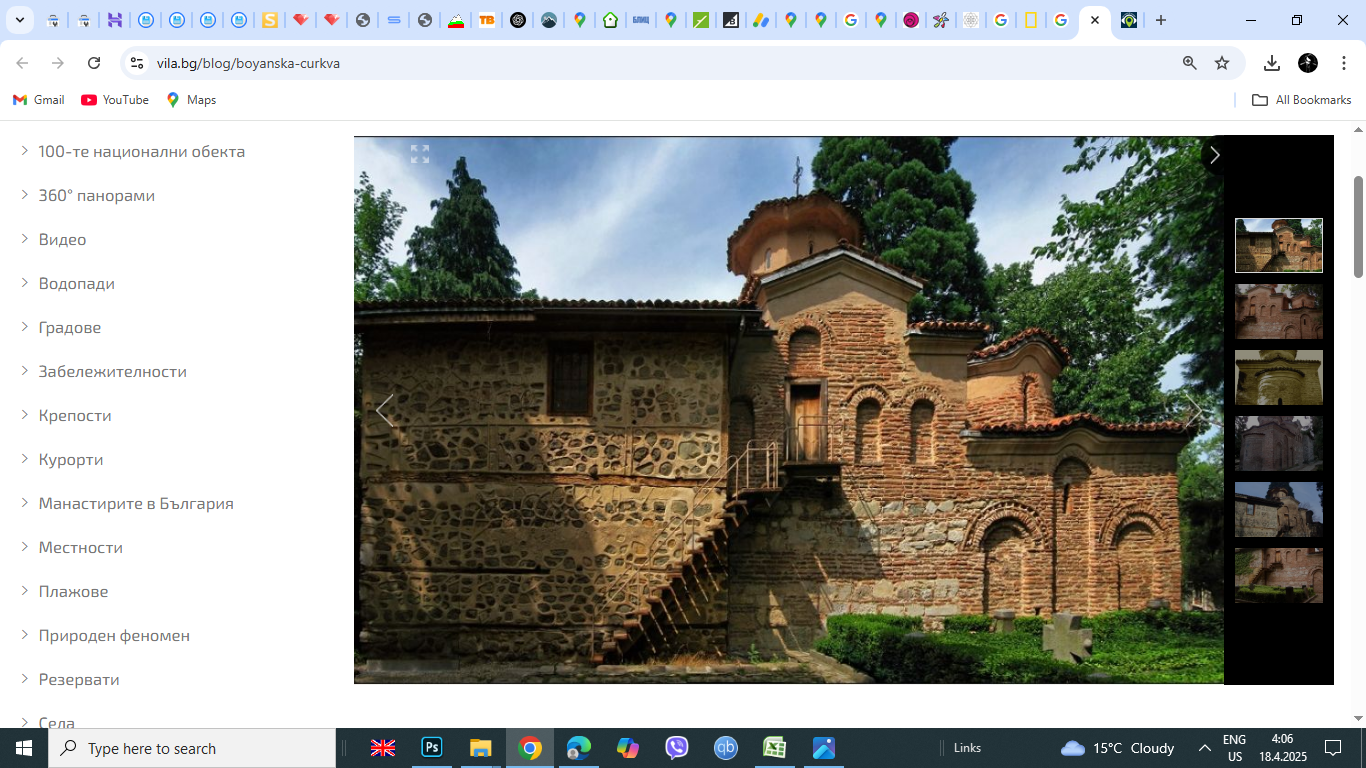This screenshot has height=768, width=1366.
Task: Open the Photos app taskbar icon
Action: click(x=824, y=748)
